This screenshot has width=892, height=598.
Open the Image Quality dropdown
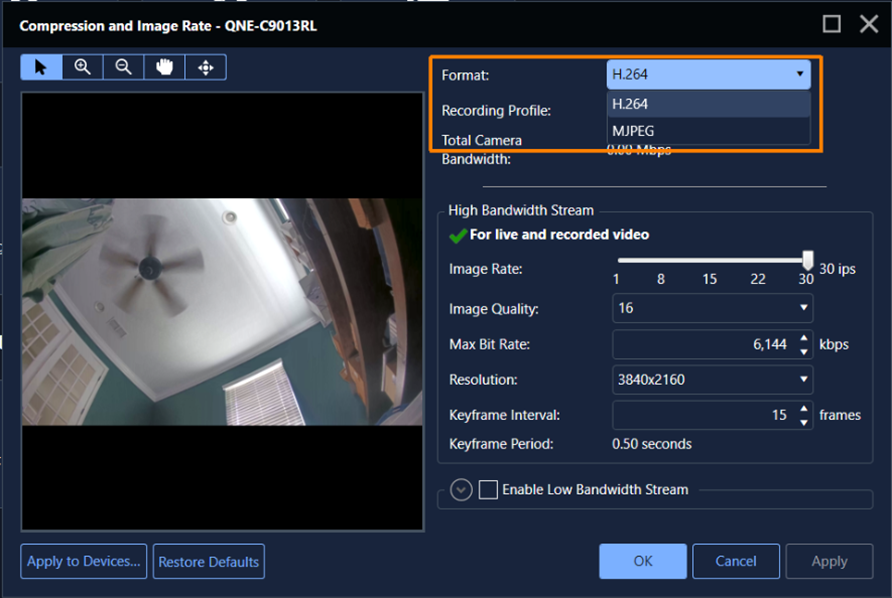point(712,308)
